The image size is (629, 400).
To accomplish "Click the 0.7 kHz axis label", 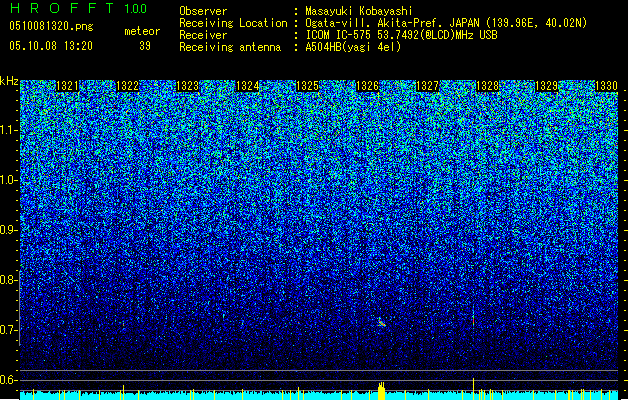I will [x=9, y=330].
